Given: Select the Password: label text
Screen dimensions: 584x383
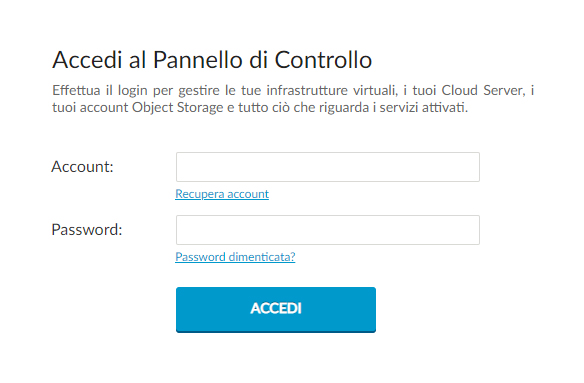Looking at the screenshot, I should (87, 230).
